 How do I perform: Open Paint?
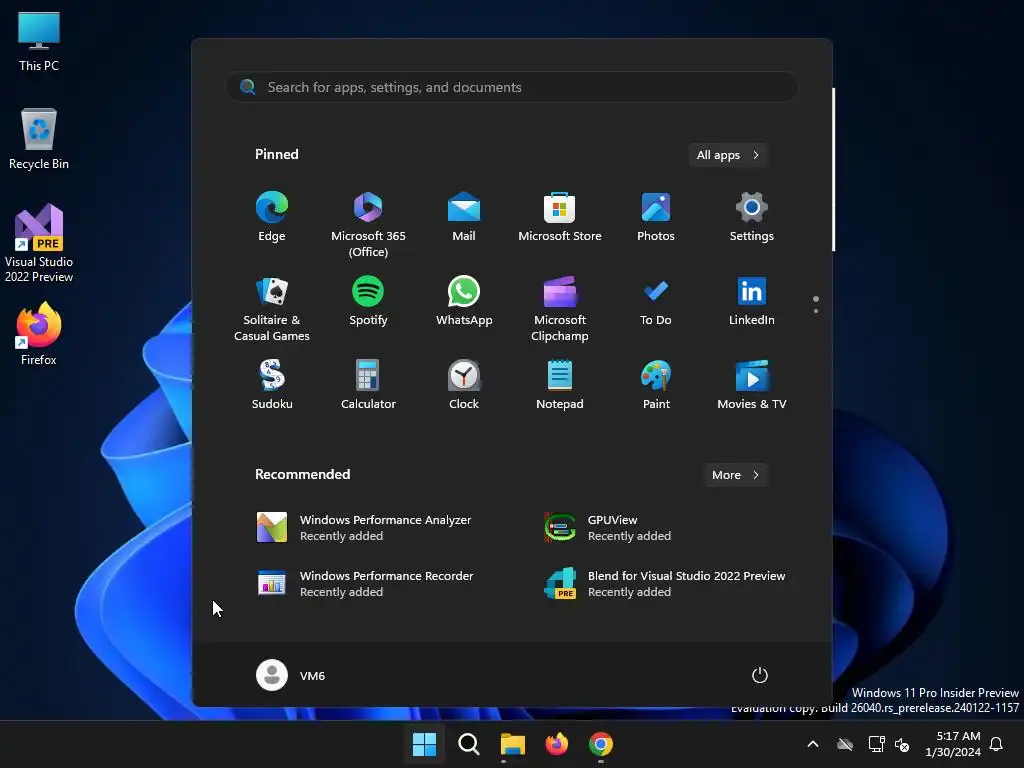point(656,385)
